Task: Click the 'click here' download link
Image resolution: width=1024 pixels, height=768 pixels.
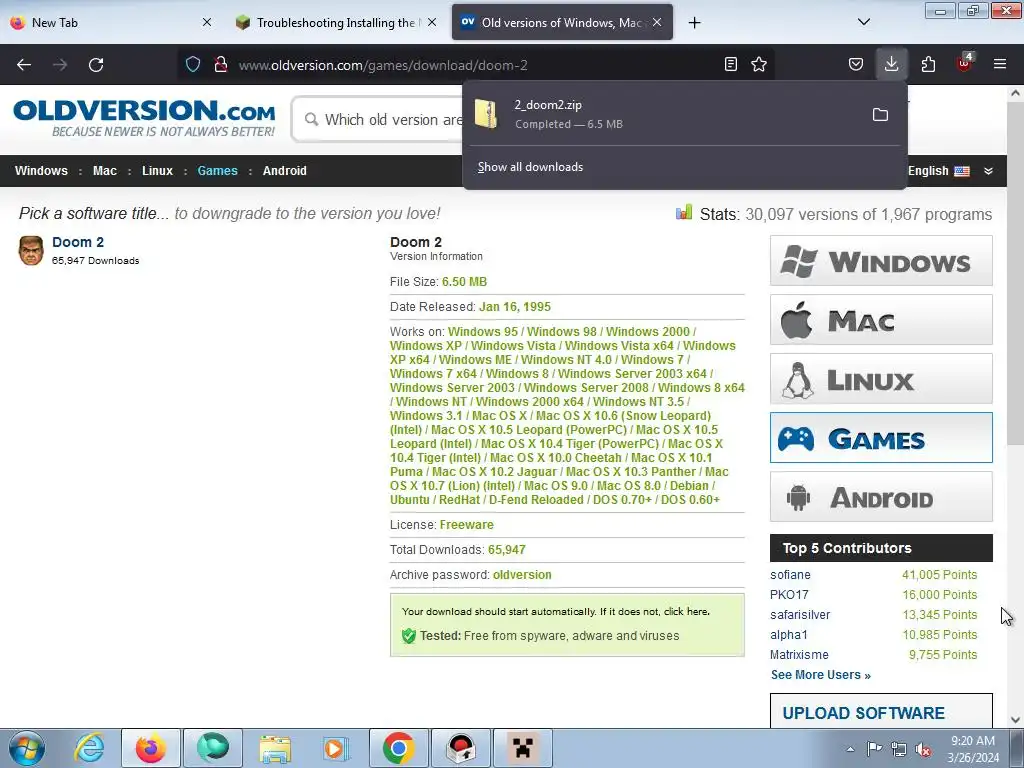Action: pos(686,612)
